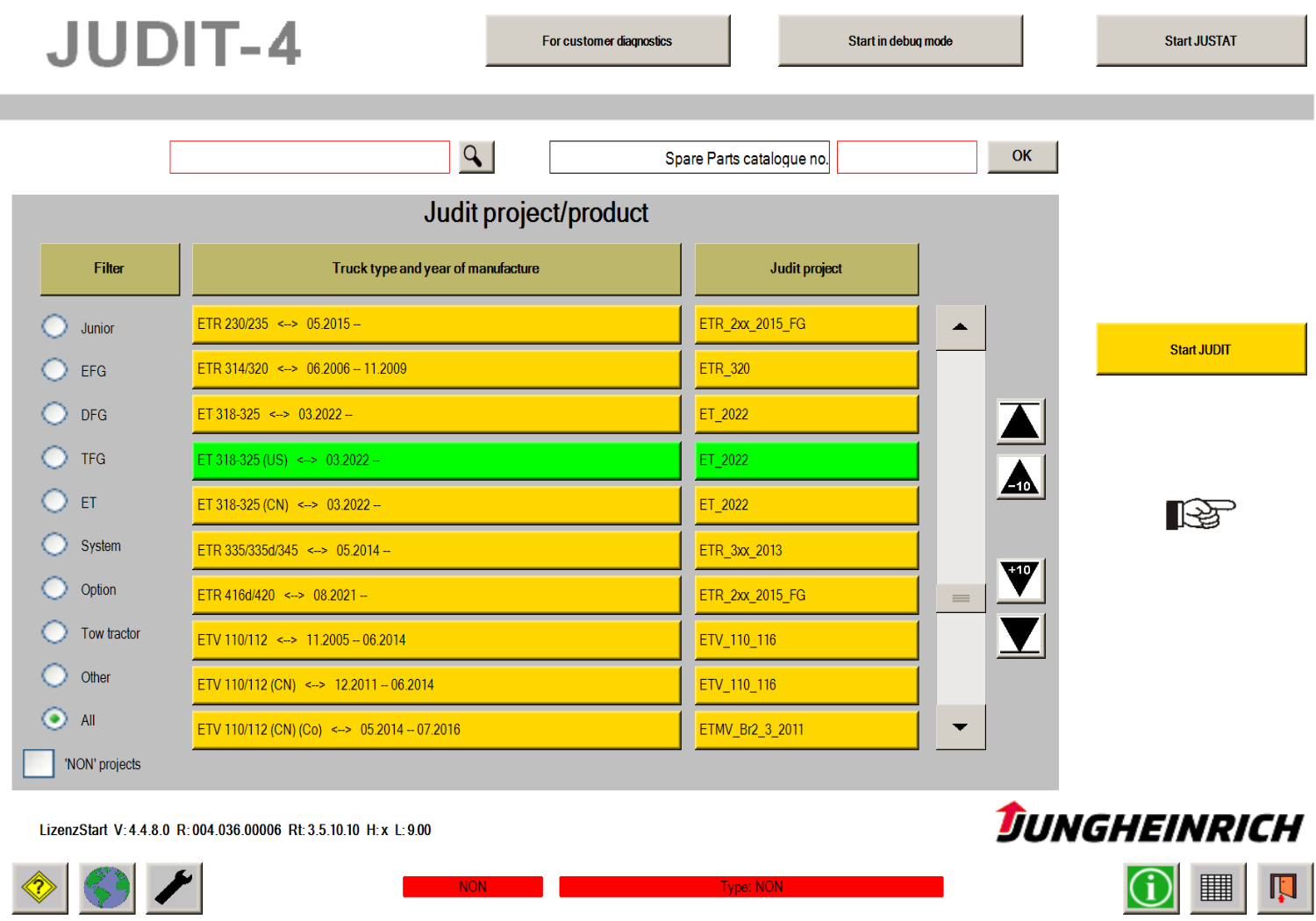Screen dimensions: 1316x921
Task: Open the grid keypad icon
Action: click(1217, 888)
